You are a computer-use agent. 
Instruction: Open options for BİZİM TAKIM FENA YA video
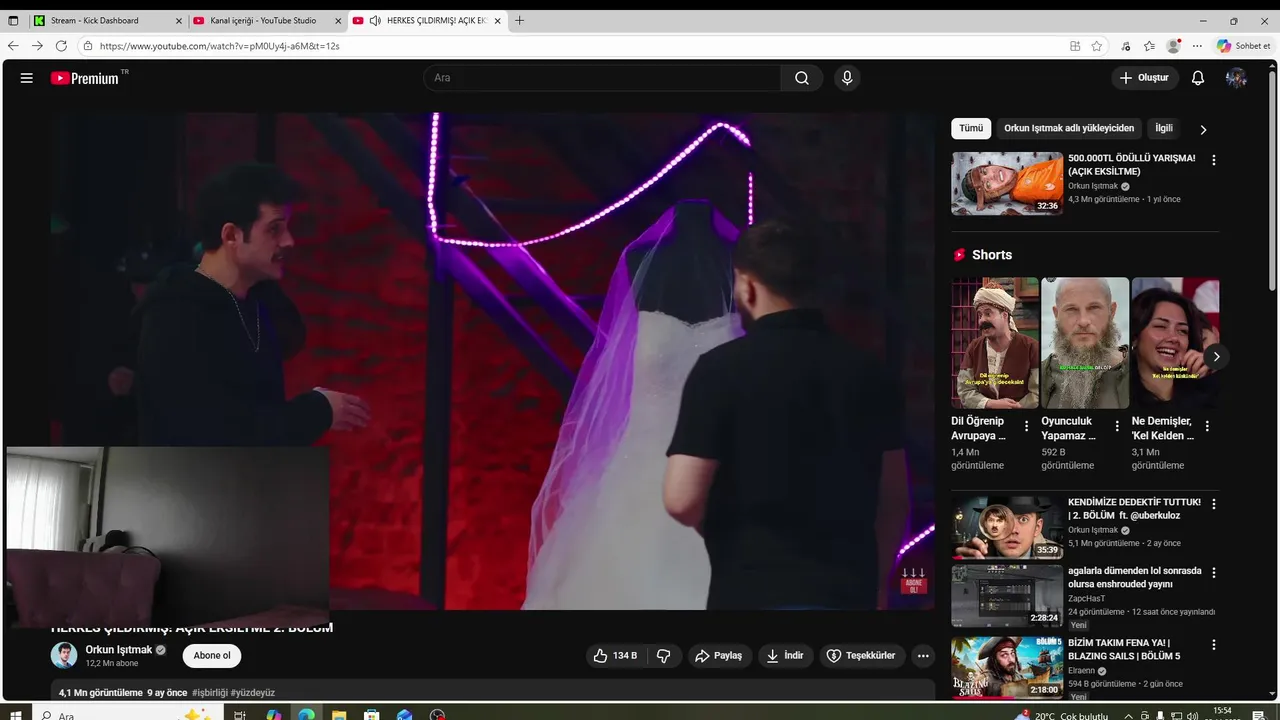point(1214,645)
